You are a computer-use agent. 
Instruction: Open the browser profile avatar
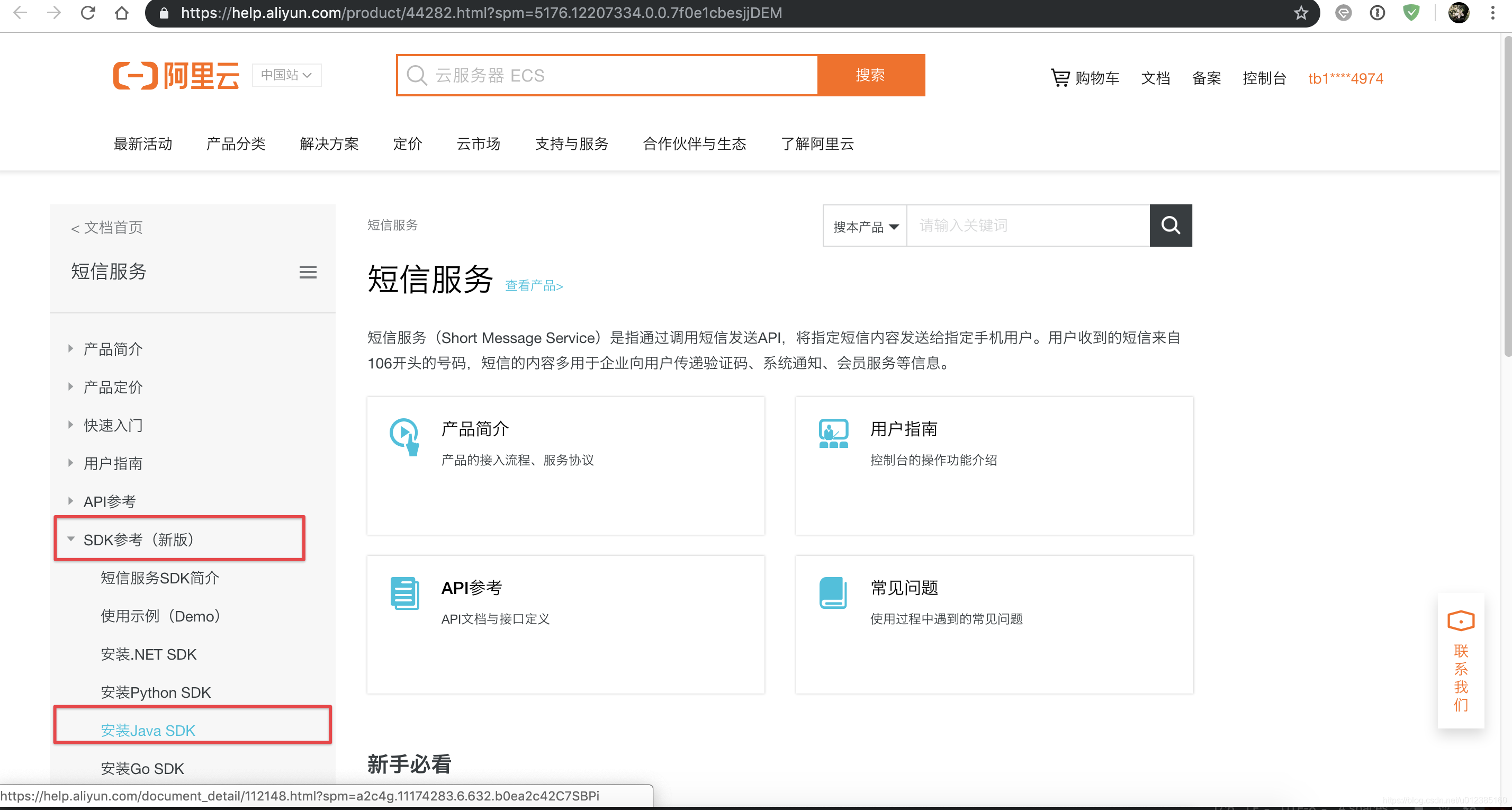[1459, 12]
